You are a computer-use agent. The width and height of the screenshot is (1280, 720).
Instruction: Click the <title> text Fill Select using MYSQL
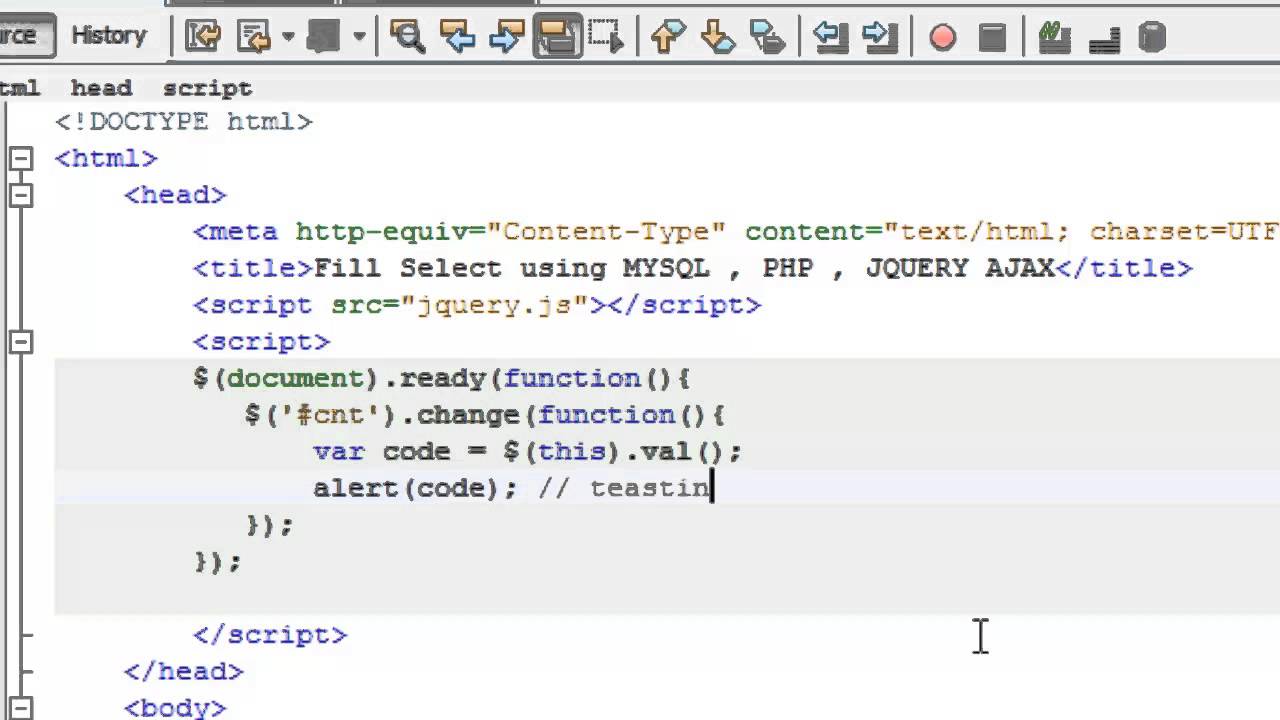512,268
